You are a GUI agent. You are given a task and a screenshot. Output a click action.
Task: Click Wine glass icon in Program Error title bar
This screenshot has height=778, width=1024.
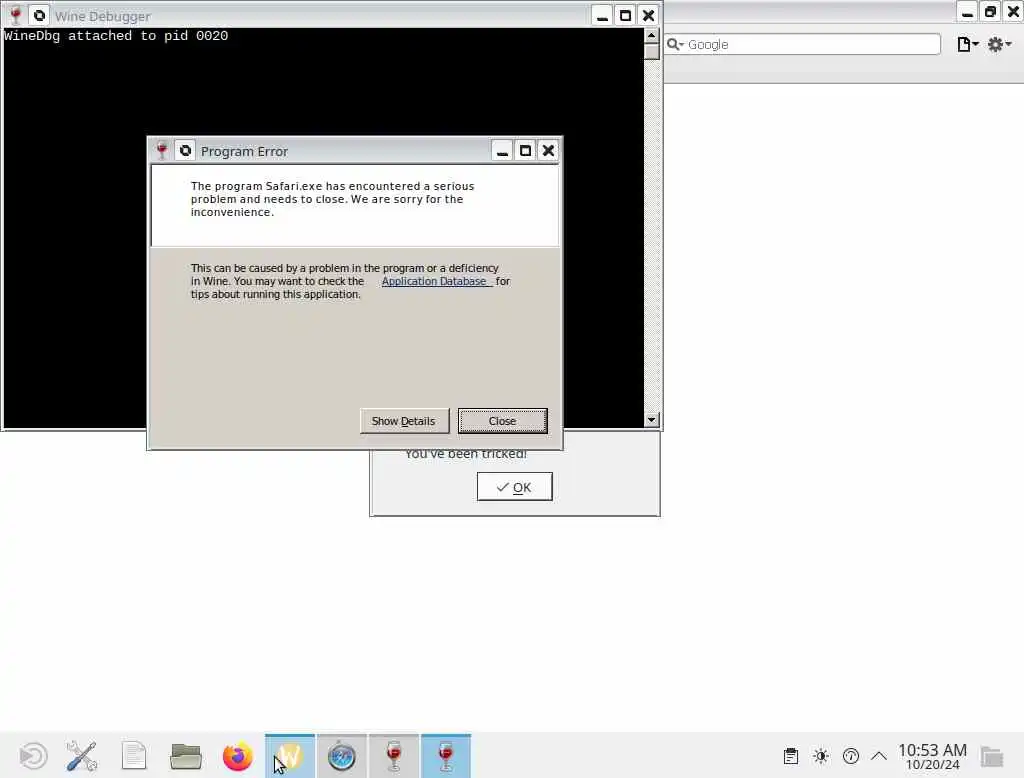(x=162, y=151)
